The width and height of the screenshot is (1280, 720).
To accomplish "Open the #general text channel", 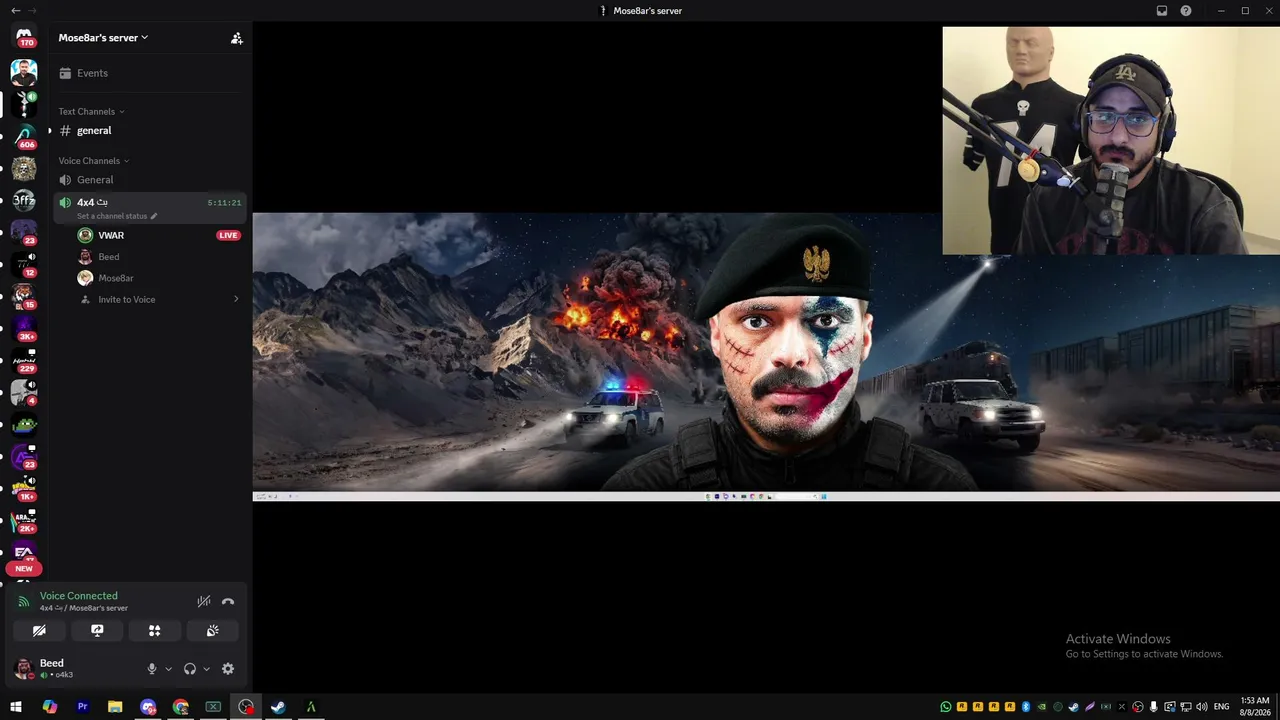I will click(150, 131).
